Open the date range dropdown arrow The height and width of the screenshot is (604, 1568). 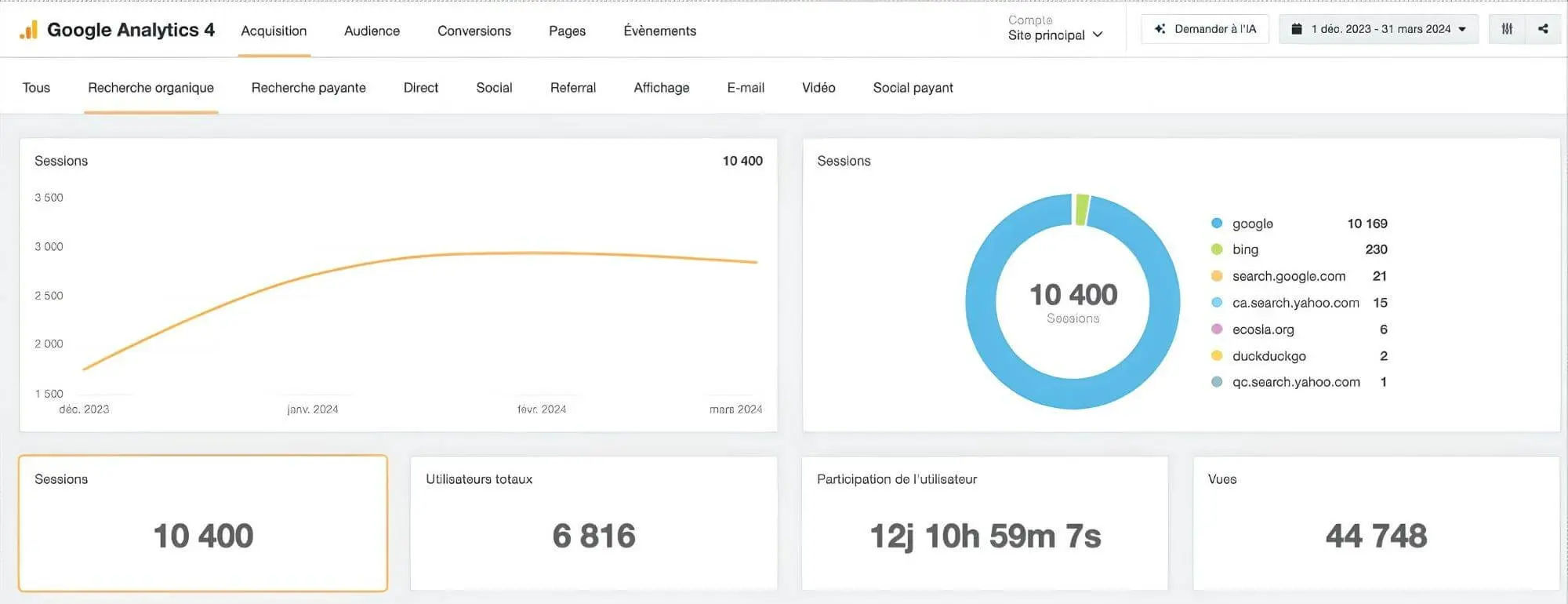pos(1462,29)
